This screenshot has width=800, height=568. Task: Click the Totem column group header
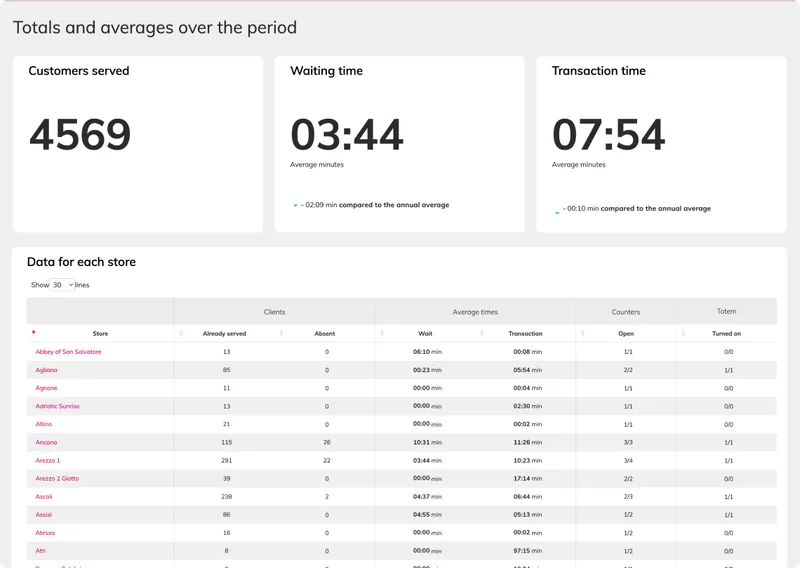[x=727, y=311]
